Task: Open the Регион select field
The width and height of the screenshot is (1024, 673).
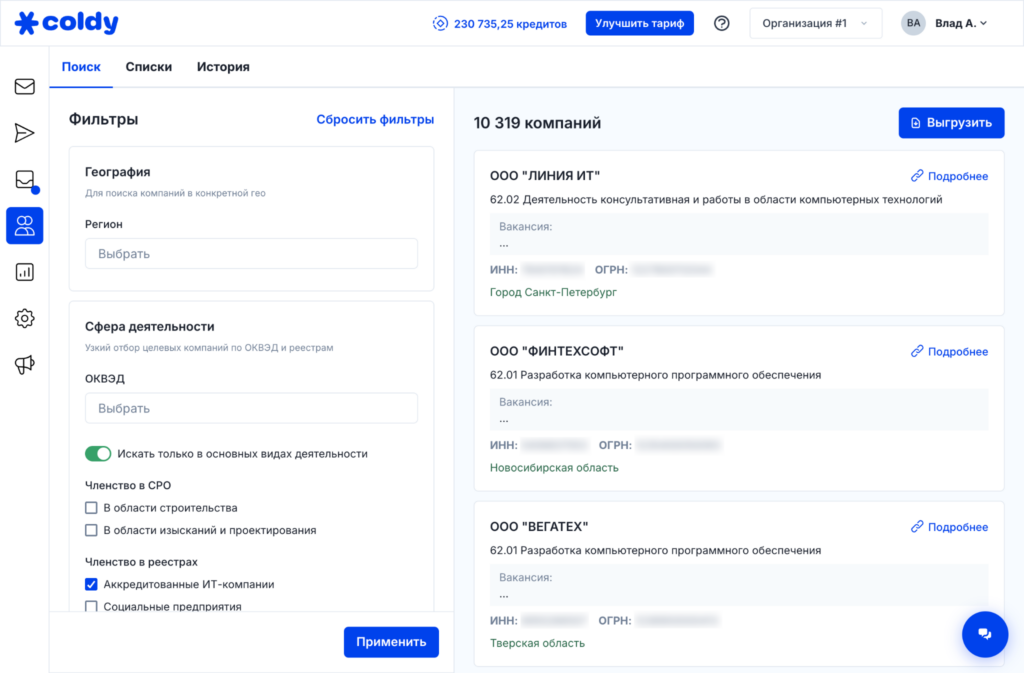Action: pos(251,253)
